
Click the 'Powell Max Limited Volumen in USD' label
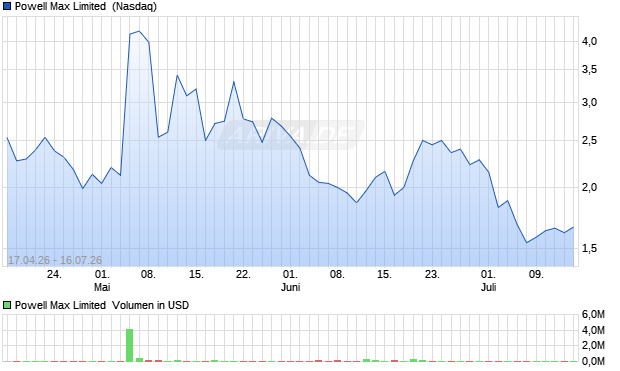click(102, 305)
